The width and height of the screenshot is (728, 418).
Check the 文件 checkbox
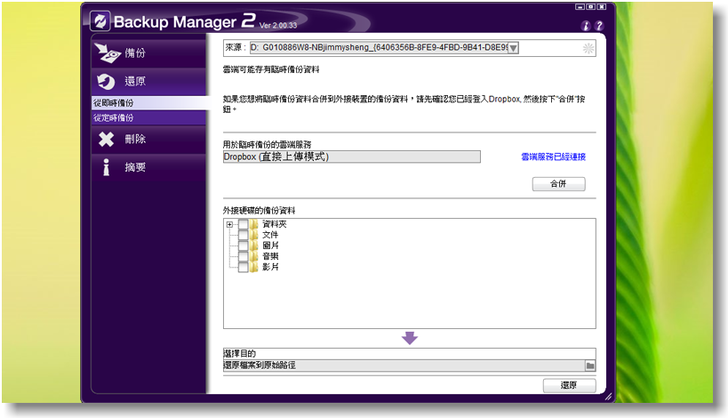[243, 235]
